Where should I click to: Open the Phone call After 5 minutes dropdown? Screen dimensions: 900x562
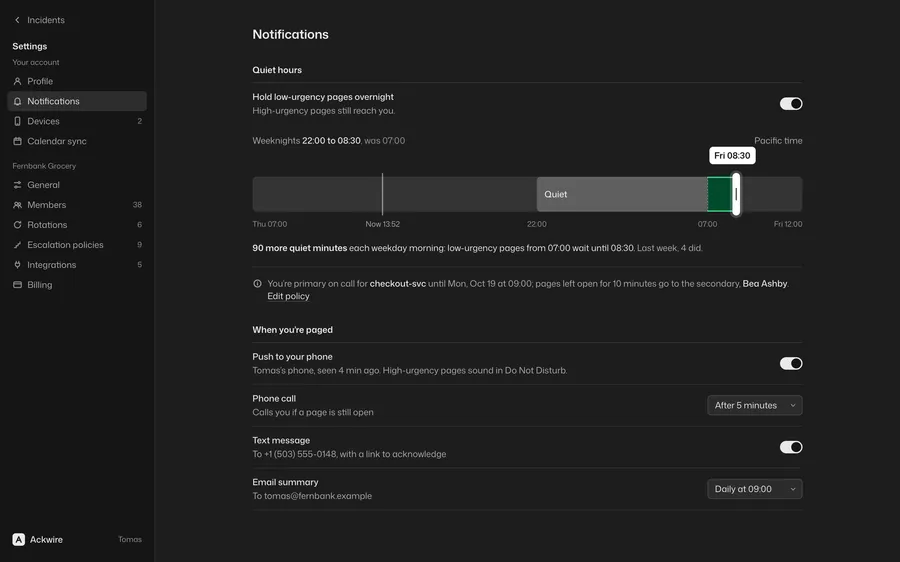click(755, 405)
